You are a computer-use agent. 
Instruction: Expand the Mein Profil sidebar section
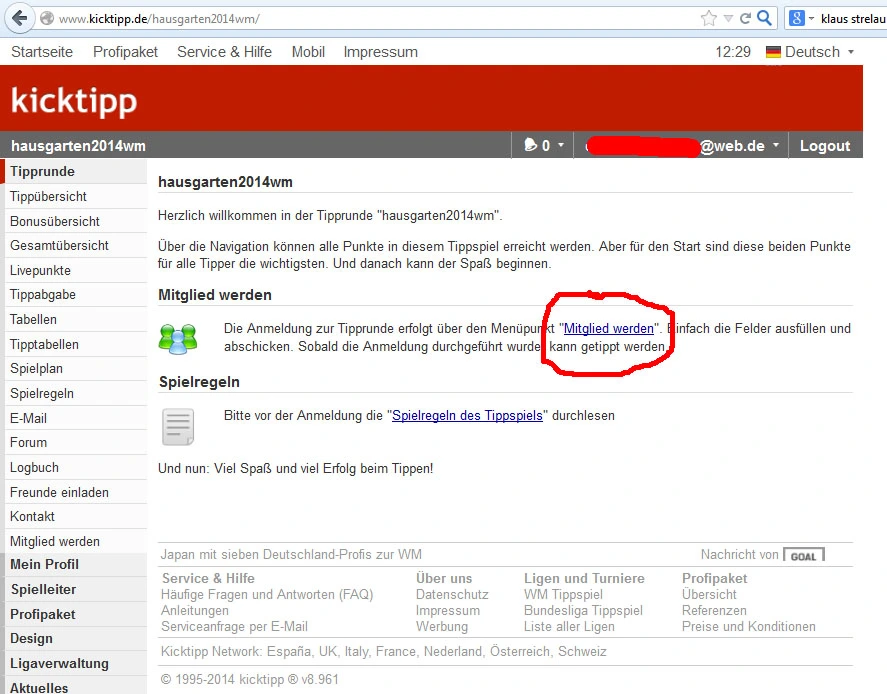click(x=44, y=564)
